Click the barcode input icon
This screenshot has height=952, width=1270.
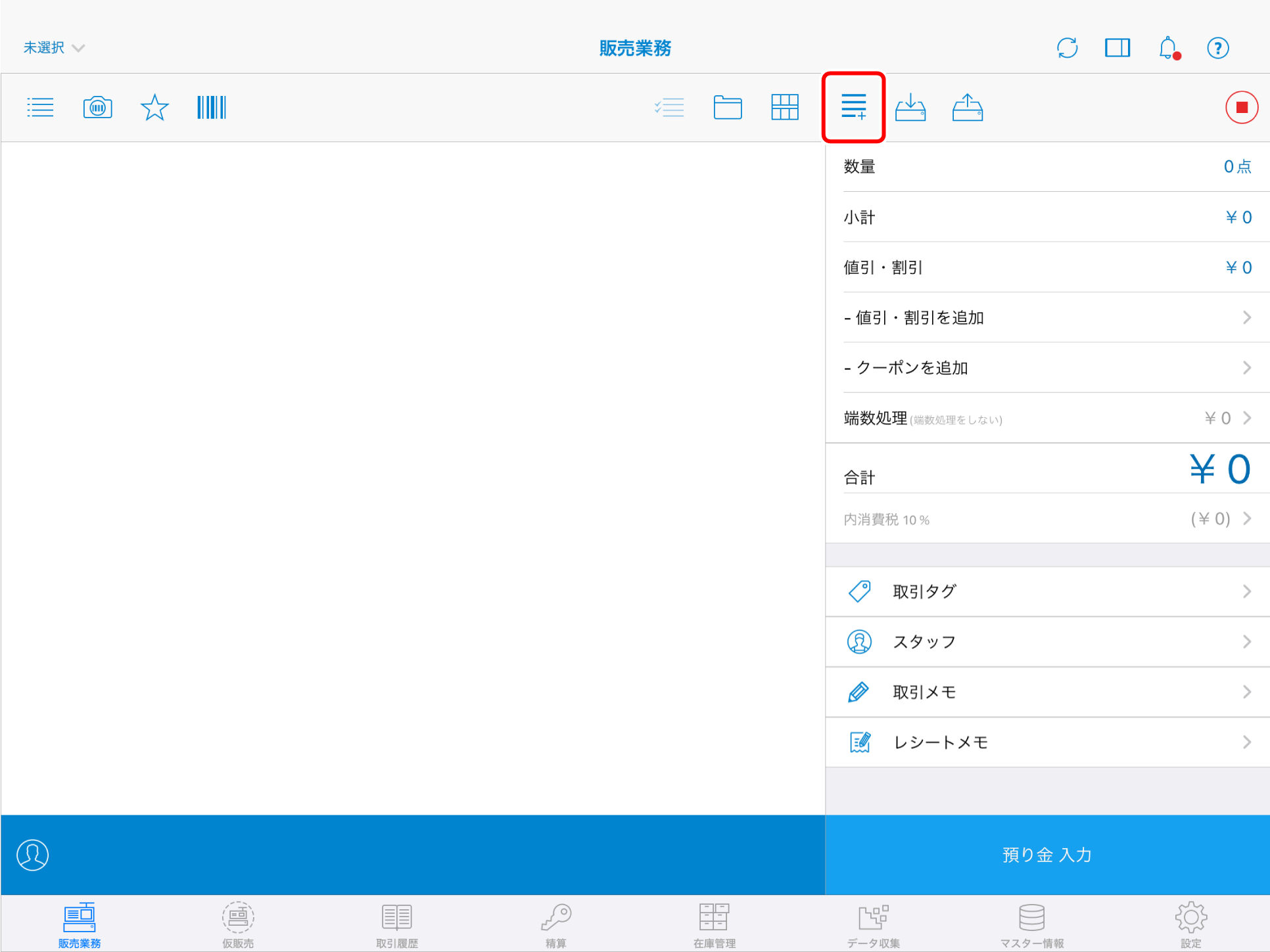(x=211, y=107)
